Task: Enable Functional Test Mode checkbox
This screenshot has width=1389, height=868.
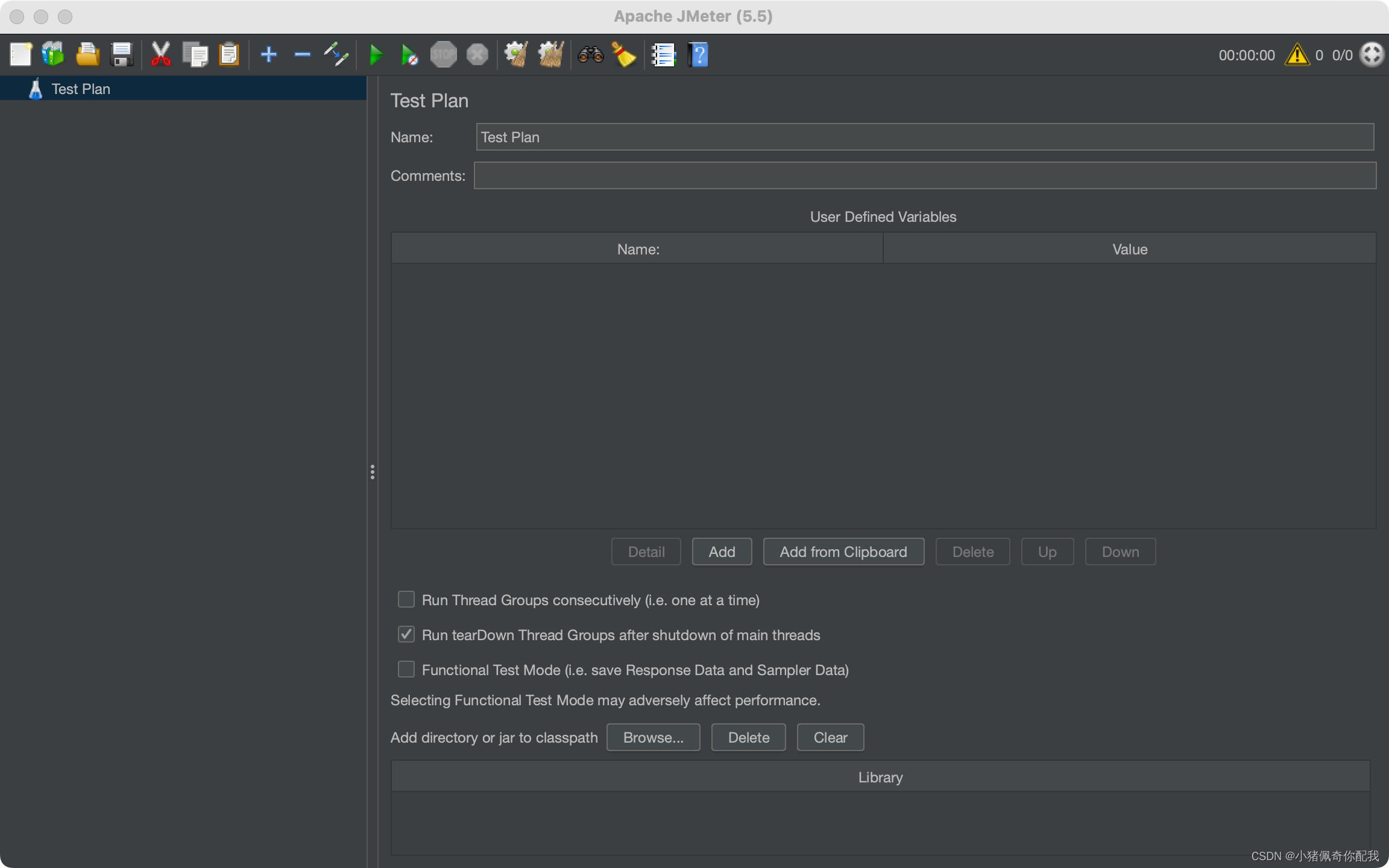Action: point(406,669)
